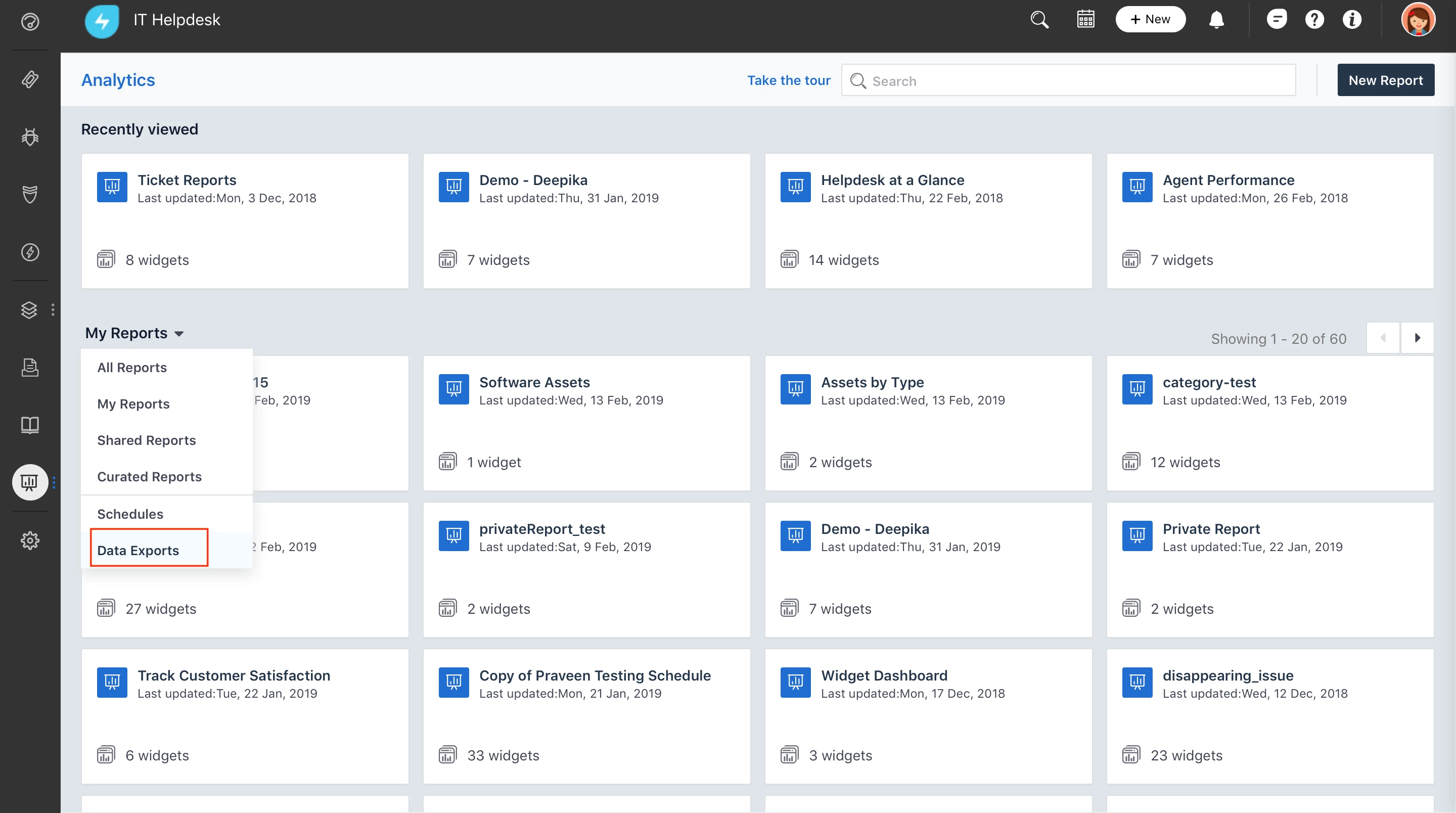Select Data Exports menu entry
This screenshot has width=1456, height=813.
138,550
